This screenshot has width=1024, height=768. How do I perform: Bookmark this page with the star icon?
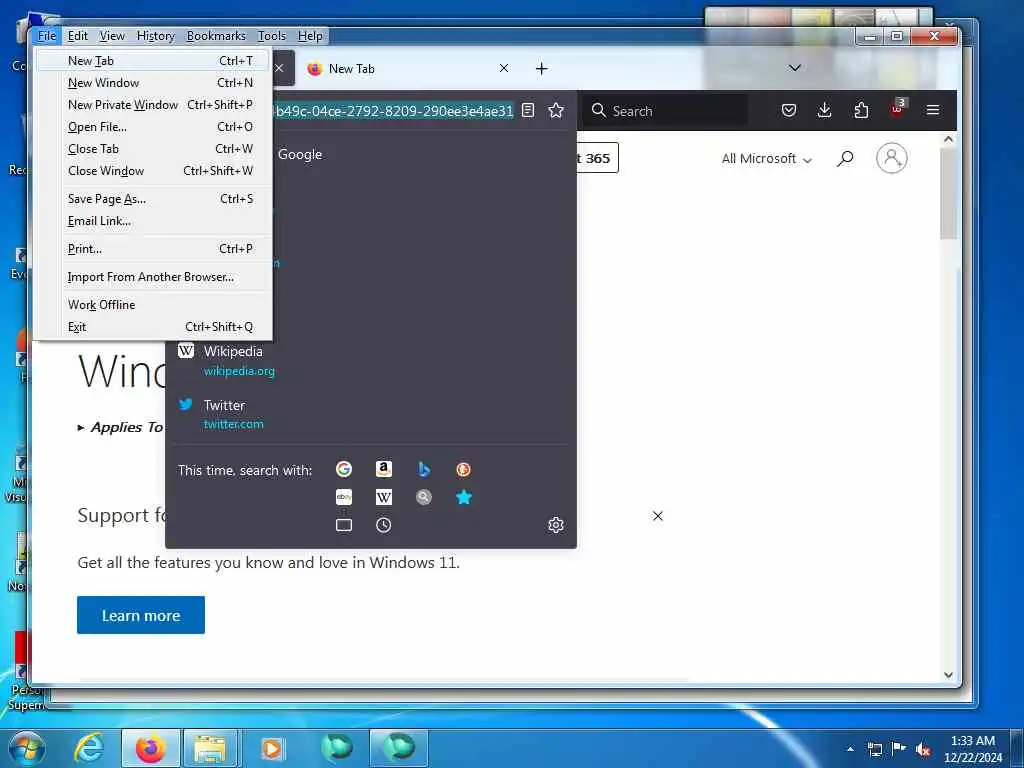(x=556, y=110)
